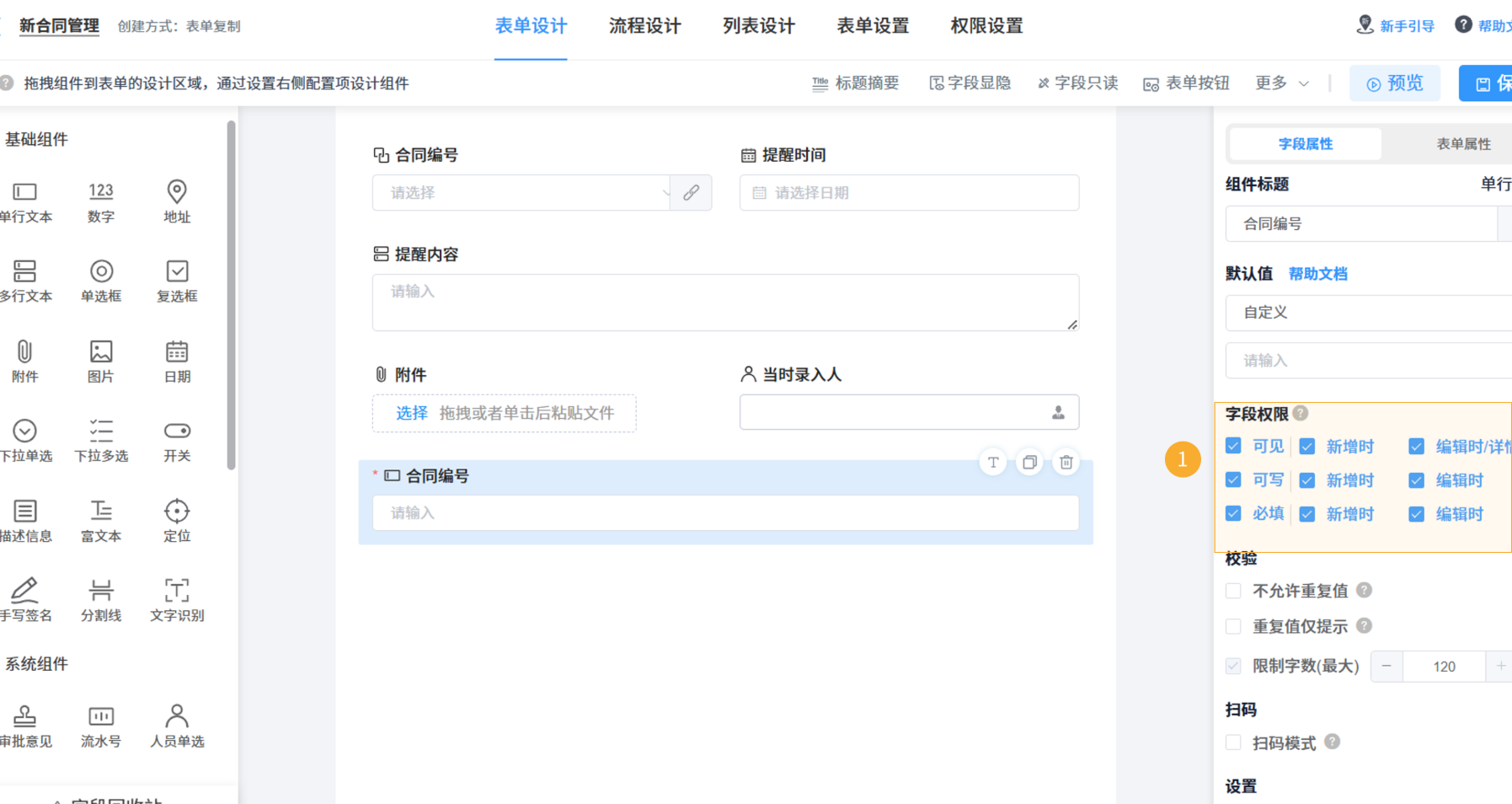Toggle 新增时 checkbox in 必填 row
Screen dimensions: 1512x804
(x=1307, y=513)
